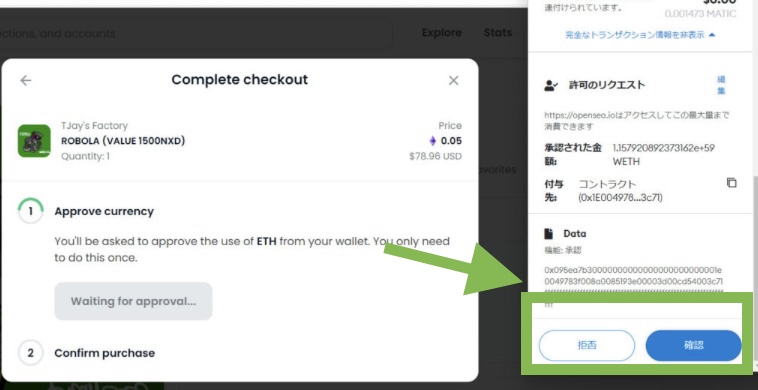The width and height of the screenshot is (758, 390).
Task: Click the TJay's Factory collection name
Action: click(x=95, y=126)
